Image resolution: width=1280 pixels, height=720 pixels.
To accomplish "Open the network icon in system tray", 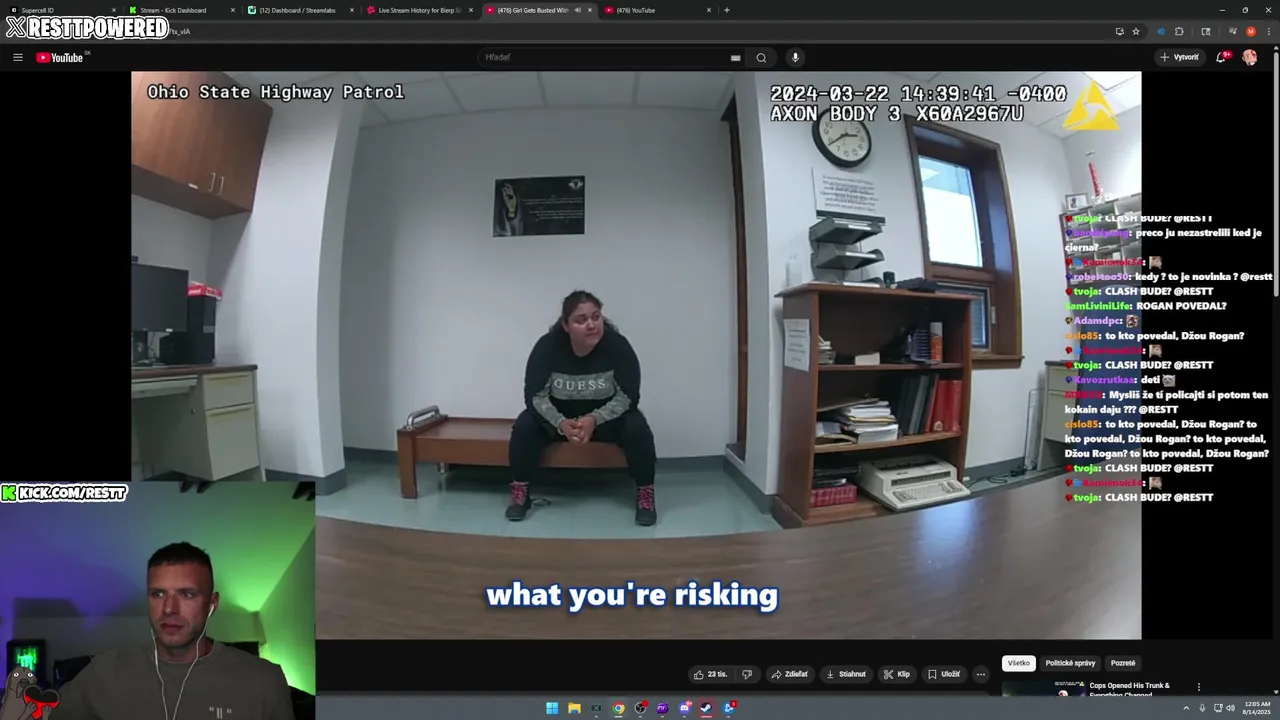I will pyautogui.click(x=1217, y=708).
